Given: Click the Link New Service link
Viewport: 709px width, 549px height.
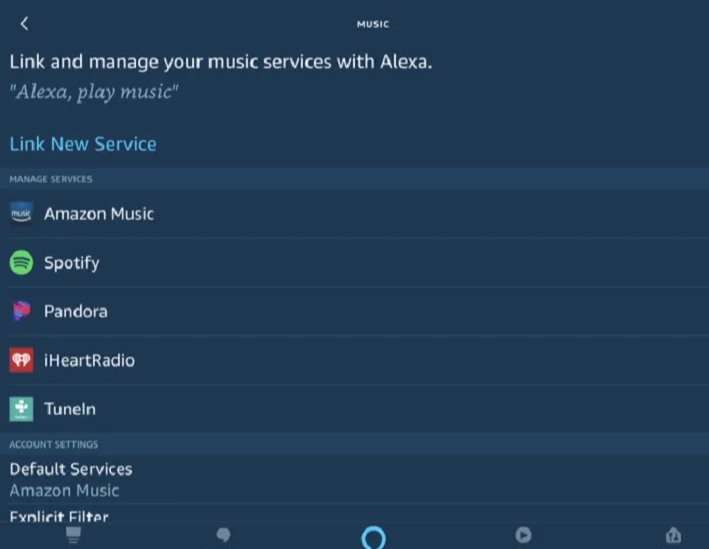Looking at the screenshot, I should pos(83,144).
